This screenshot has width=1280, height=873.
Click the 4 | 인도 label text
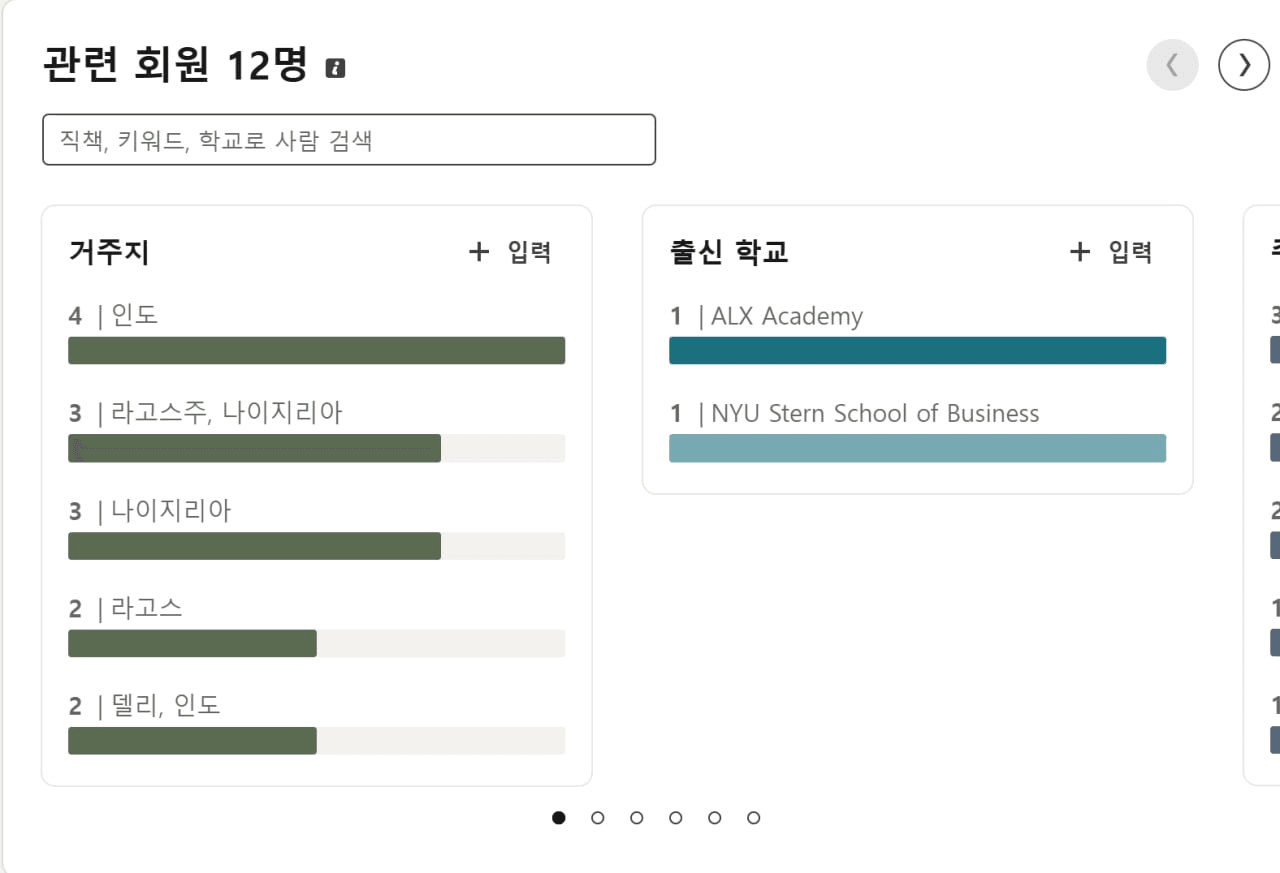(113, 316)
